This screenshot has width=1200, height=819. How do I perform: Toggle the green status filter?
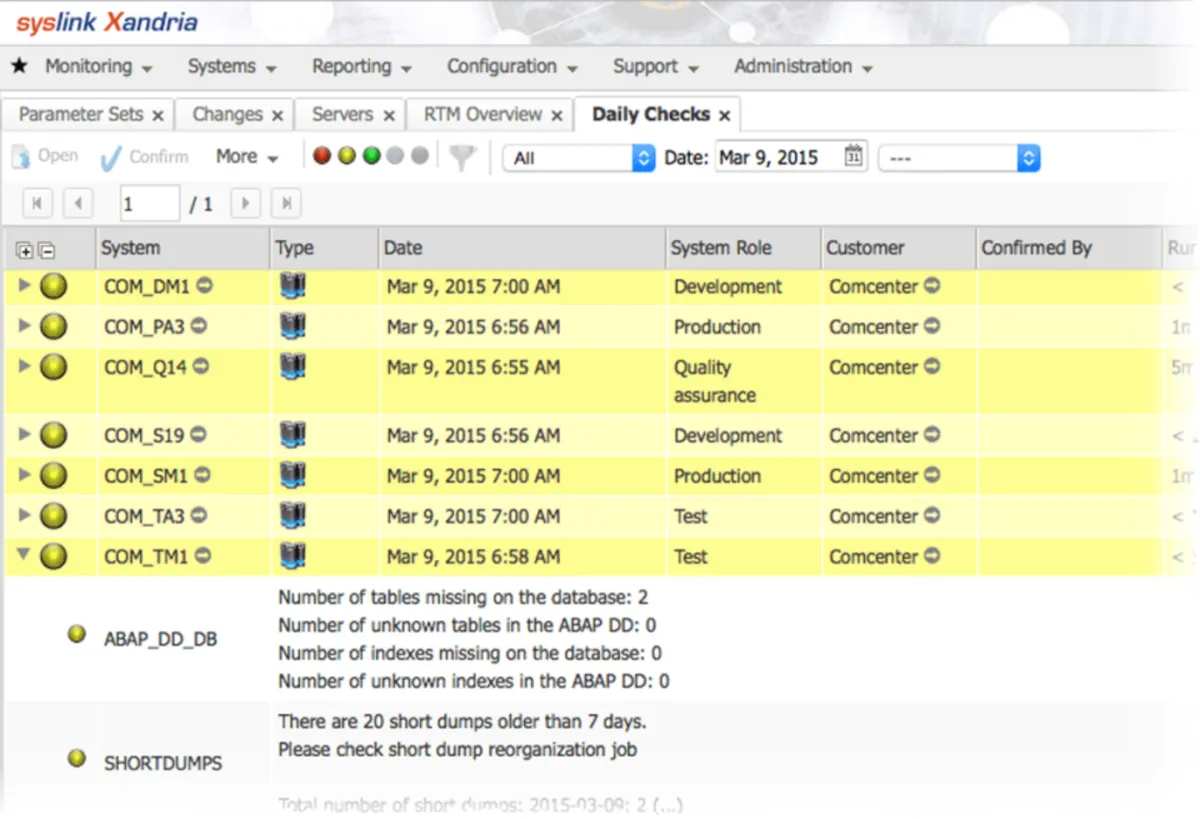(371, 156)
